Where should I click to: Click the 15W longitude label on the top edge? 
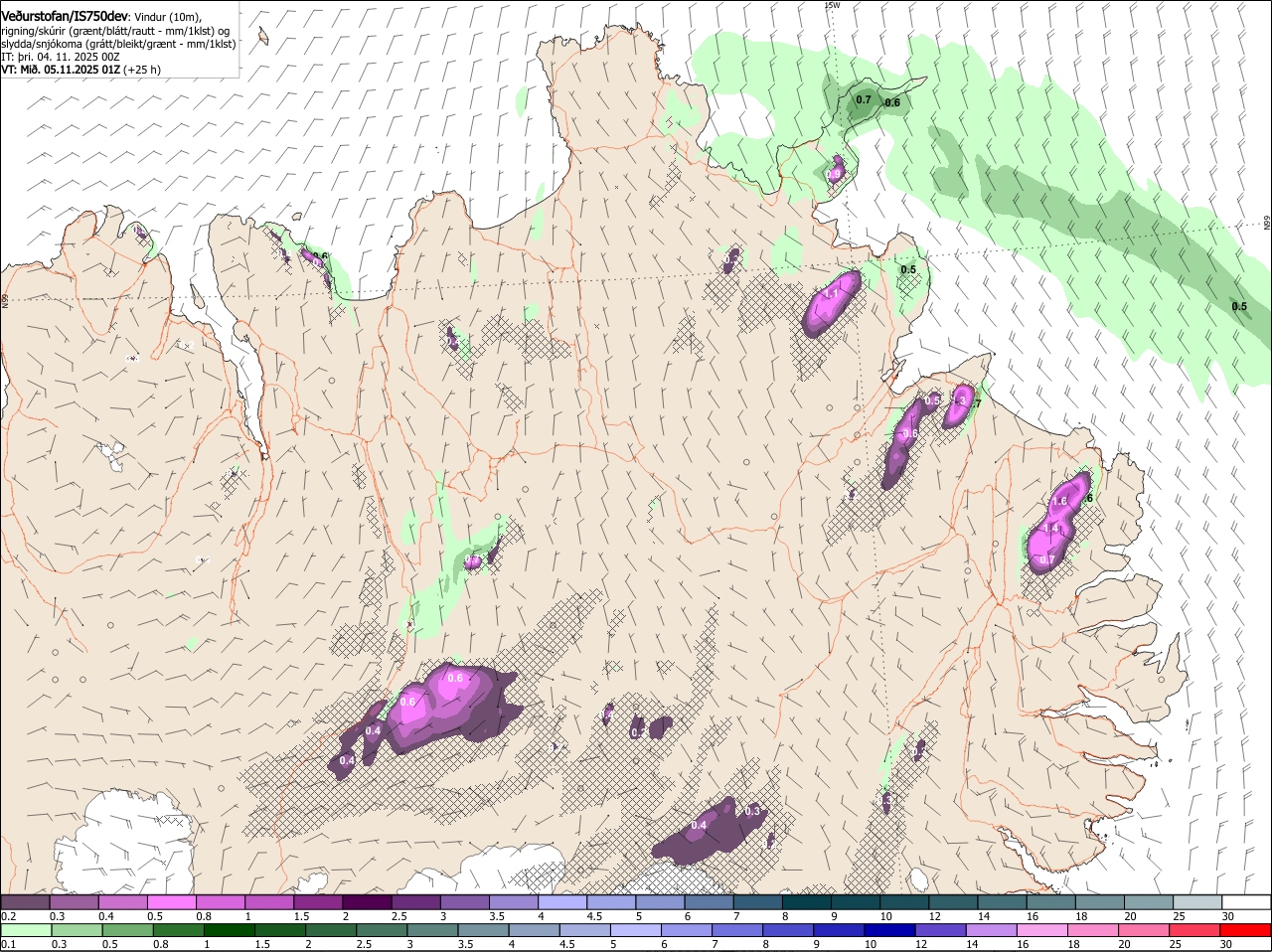(832, 5)
